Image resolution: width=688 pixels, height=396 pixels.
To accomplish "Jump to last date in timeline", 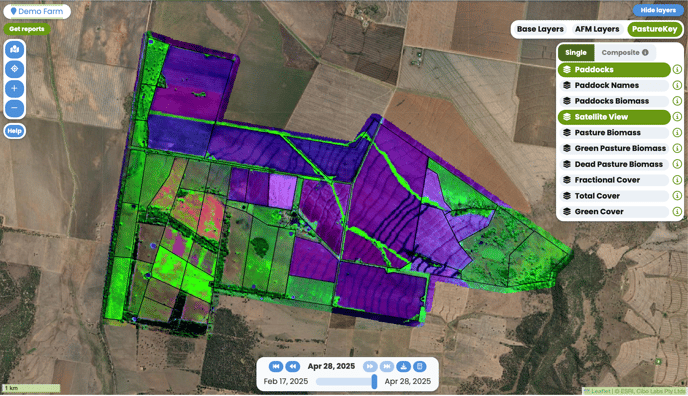I will 387,366.
